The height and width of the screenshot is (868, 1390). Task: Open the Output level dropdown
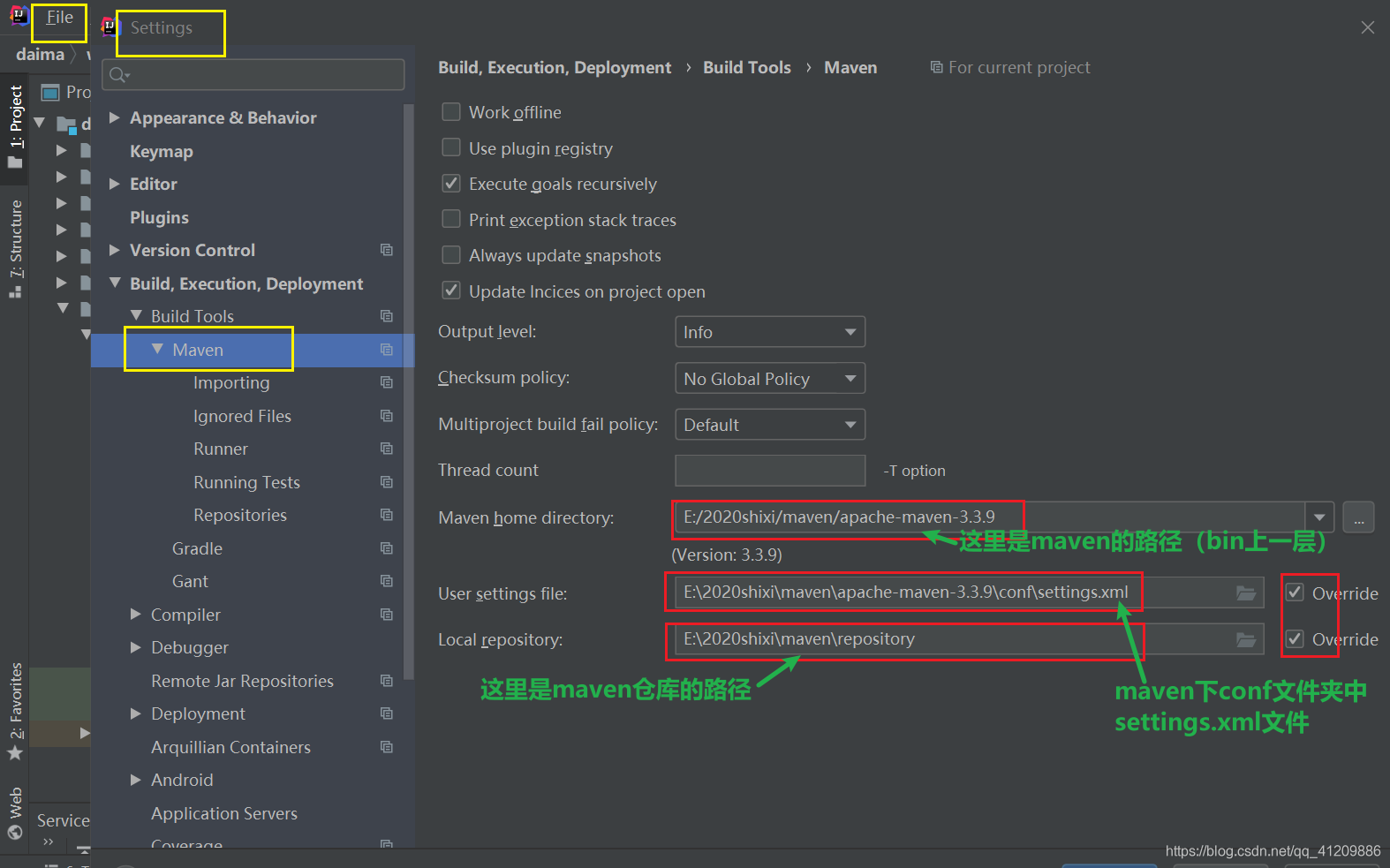(770, 332)
